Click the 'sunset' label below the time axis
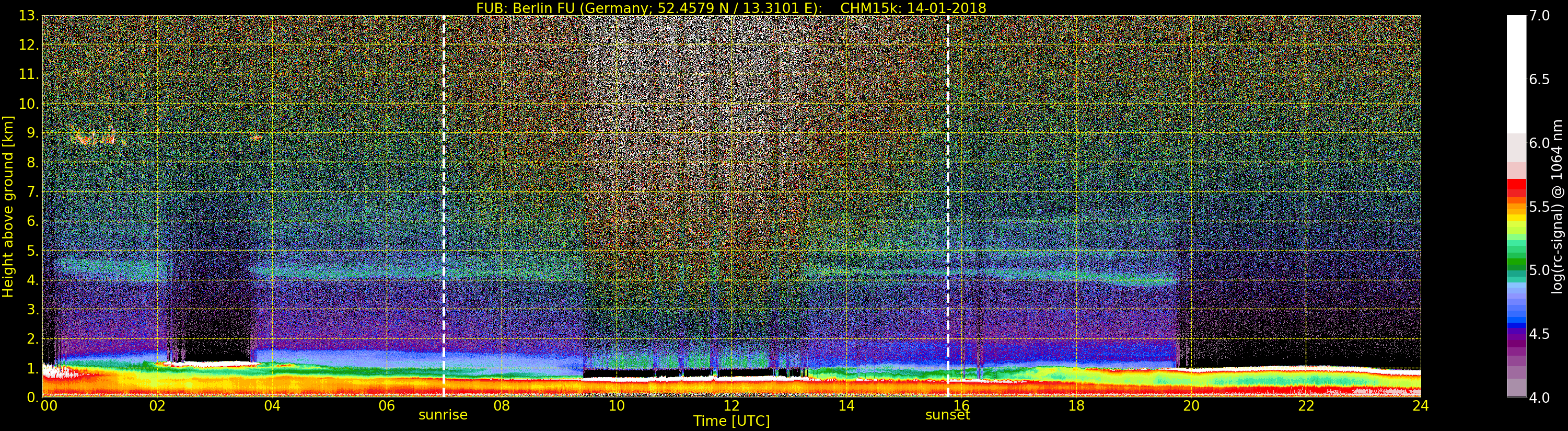 coord(947,415)
